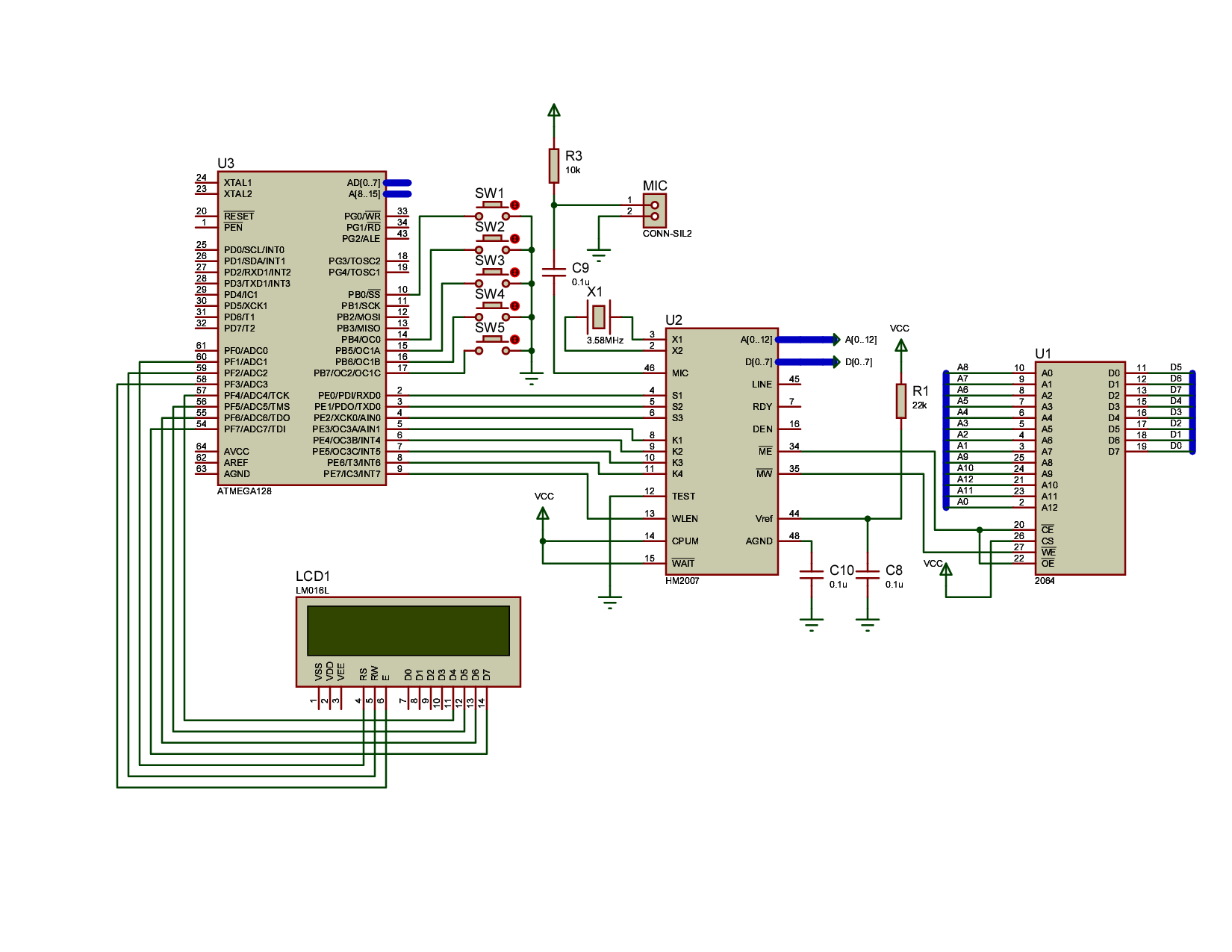Click the power arrow above R3
Image resolution: width=1232 pixels, height=952 pixels.
(553, 111)
